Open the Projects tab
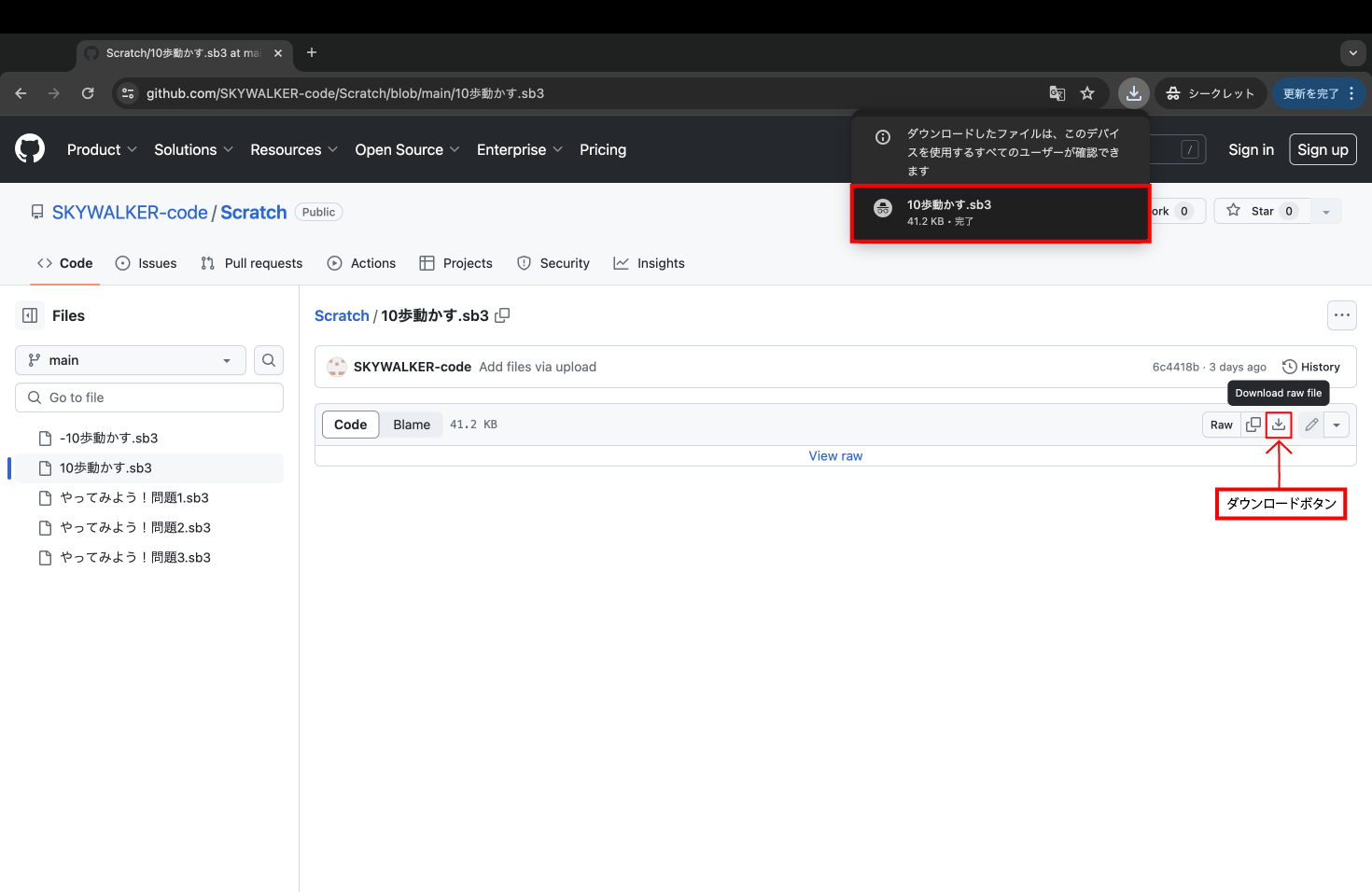 coord(455,263)
